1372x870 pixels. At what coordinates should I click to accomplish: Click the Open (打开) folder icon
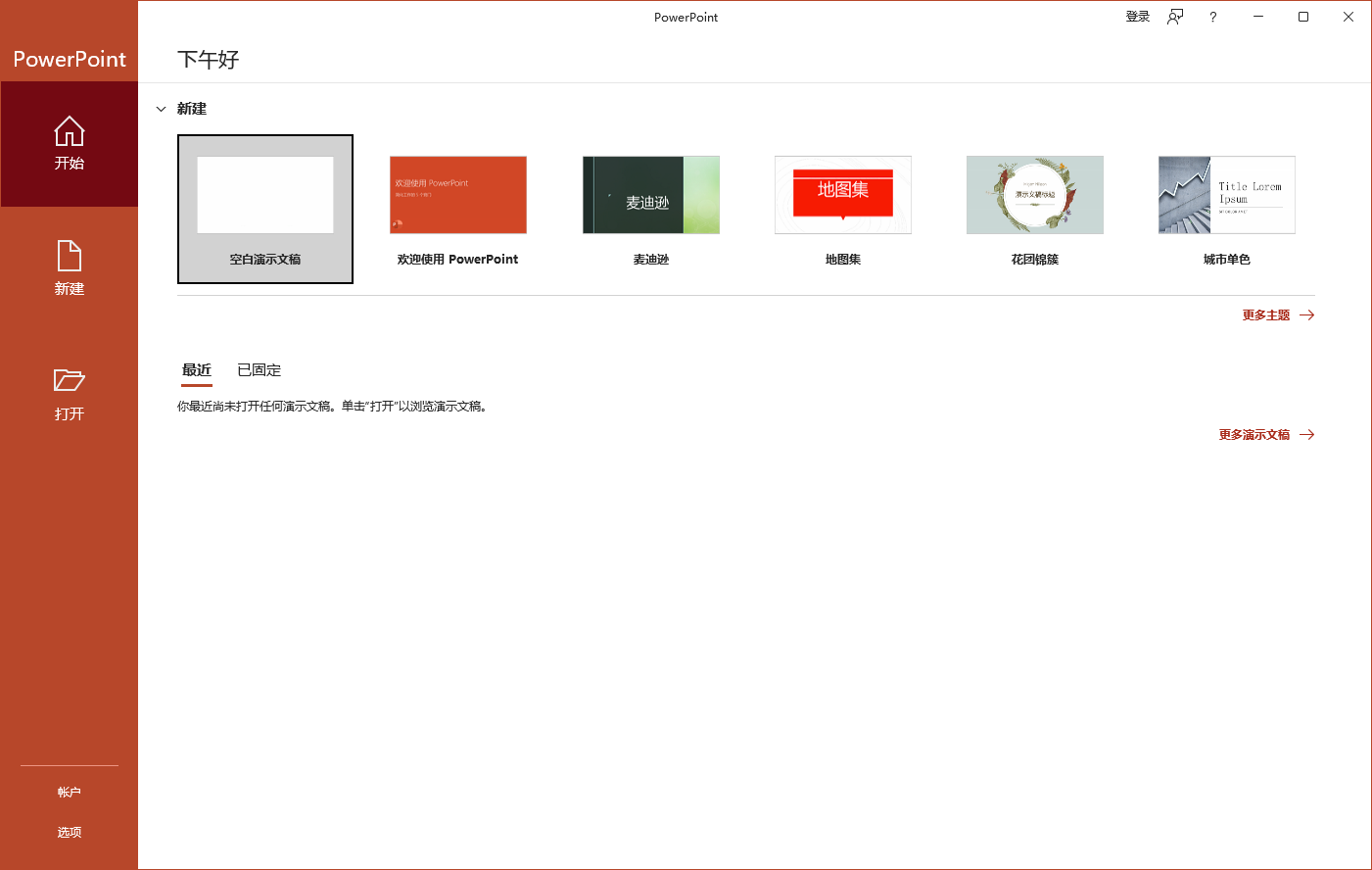[x=69, y=380]
